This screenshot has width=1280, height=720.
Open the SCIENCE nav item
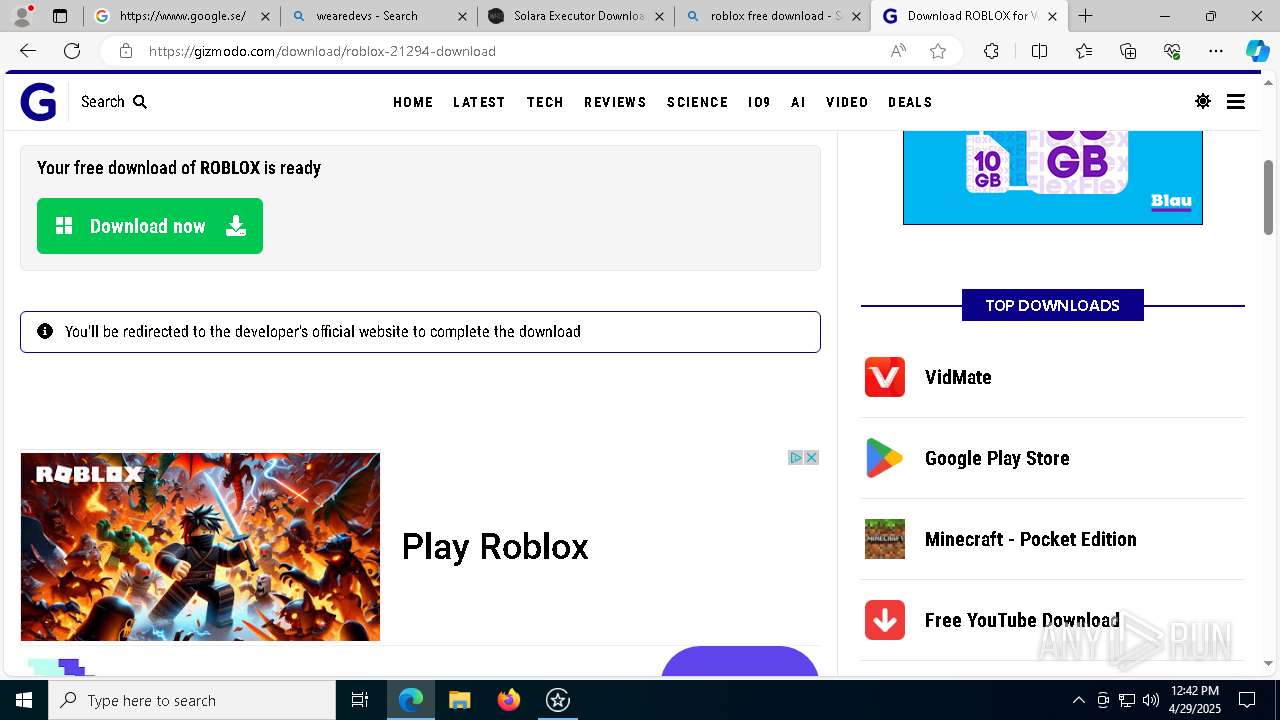tap(697, 102)
